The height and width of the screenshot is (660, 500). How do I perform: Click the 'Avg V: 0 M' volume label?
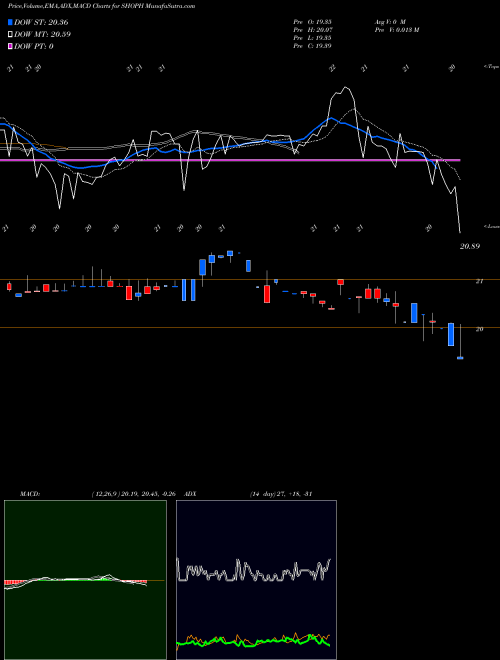pos(390,22)
